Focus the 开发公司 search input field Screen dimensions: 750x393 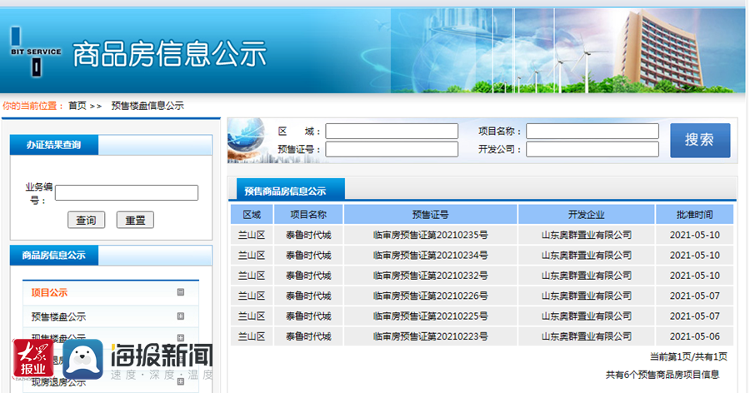pyautogui.click(x=592, y=149)
